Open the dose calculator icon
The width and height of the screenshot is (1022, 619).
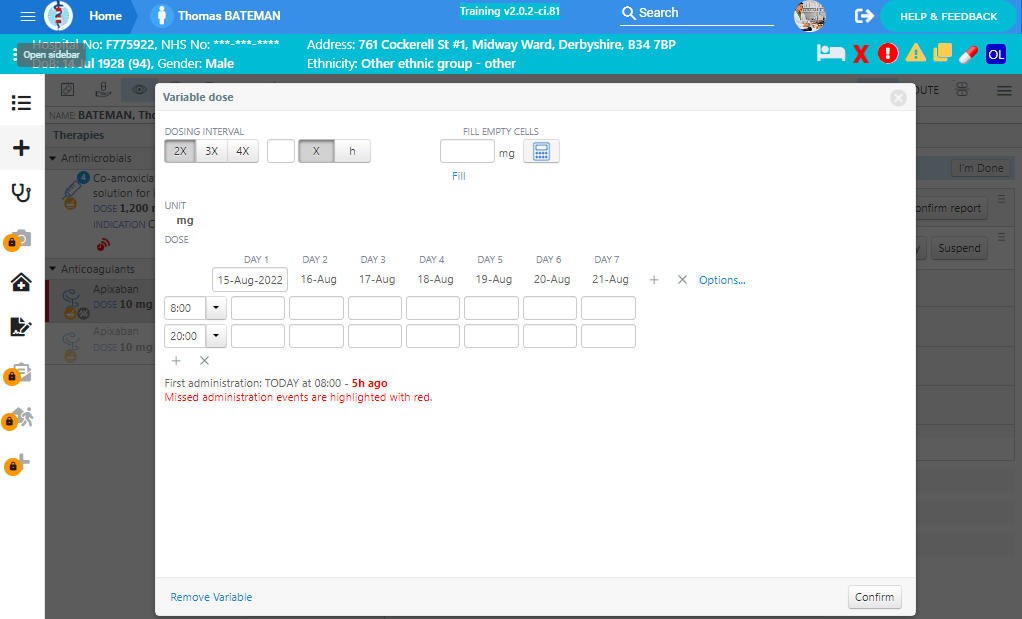pyautogui.click(x=541, y=151)
